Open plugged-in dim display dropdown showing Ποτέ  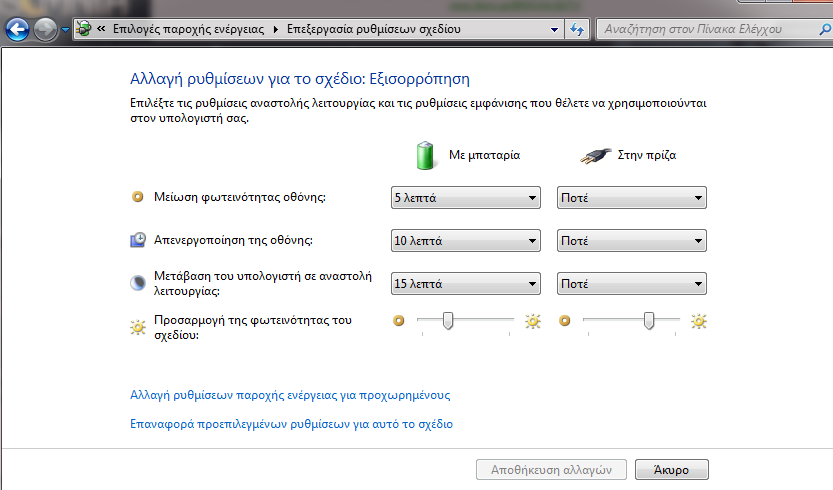(632, 198)
